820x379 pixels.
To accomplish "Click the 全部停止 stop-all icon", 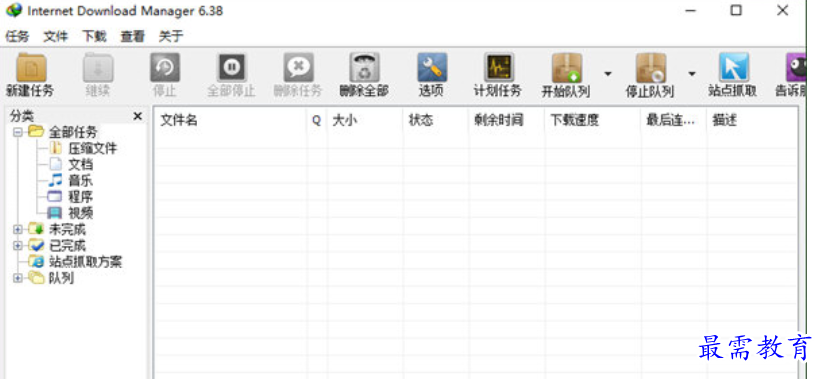I will [231, 68].
